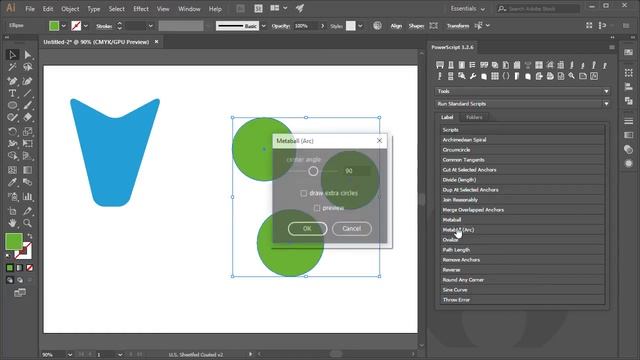Viewport: 640px width, 360px height.
Task: Click Cancel in Metaball dialog
Action: tap(351, 229)
